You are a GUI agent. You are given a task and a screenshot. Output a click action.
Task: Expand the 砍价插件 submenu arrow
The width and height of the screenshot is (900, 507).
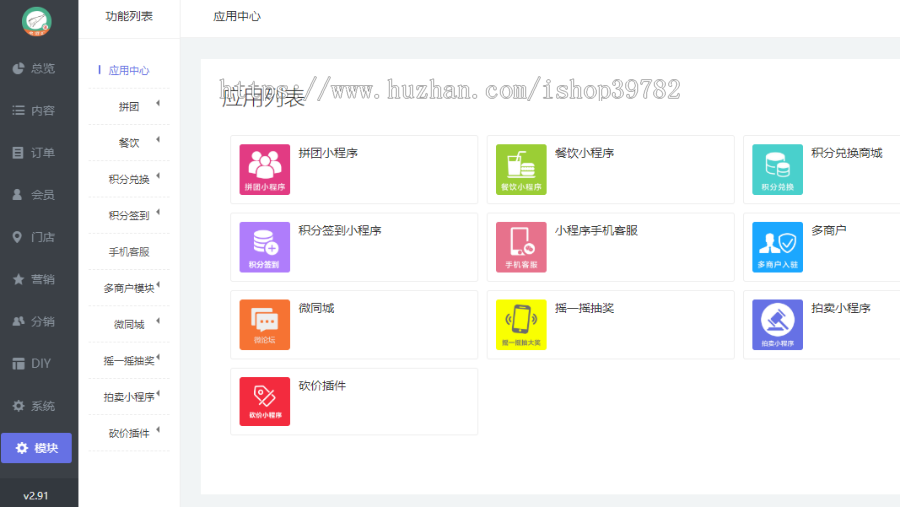[158, 429]
